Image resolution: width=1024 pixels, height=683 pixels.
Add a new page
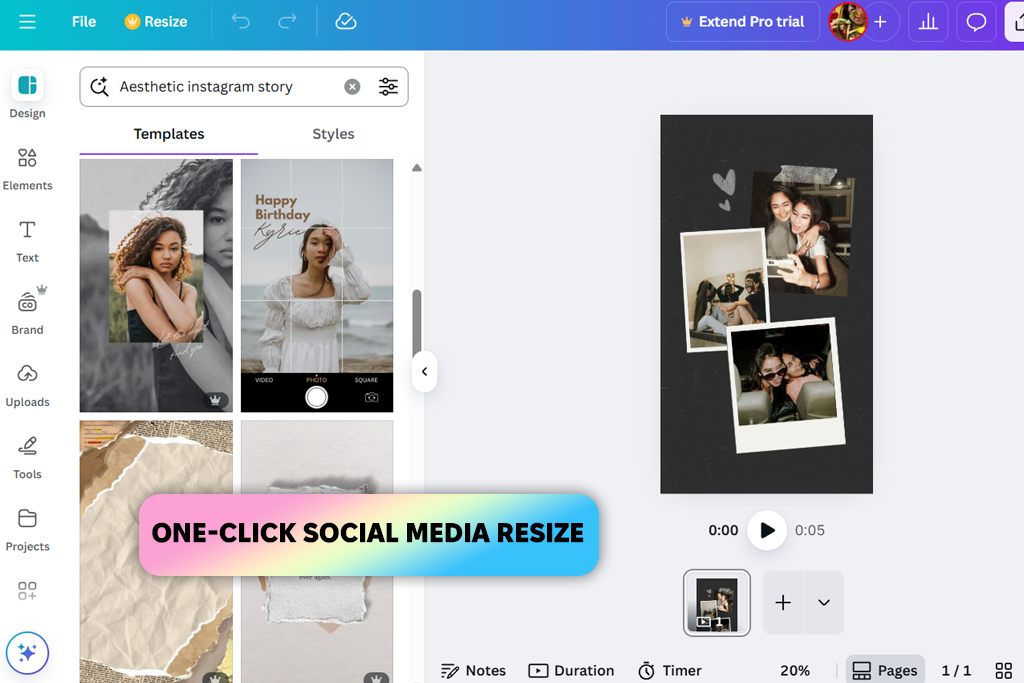(x=783, y=603)
